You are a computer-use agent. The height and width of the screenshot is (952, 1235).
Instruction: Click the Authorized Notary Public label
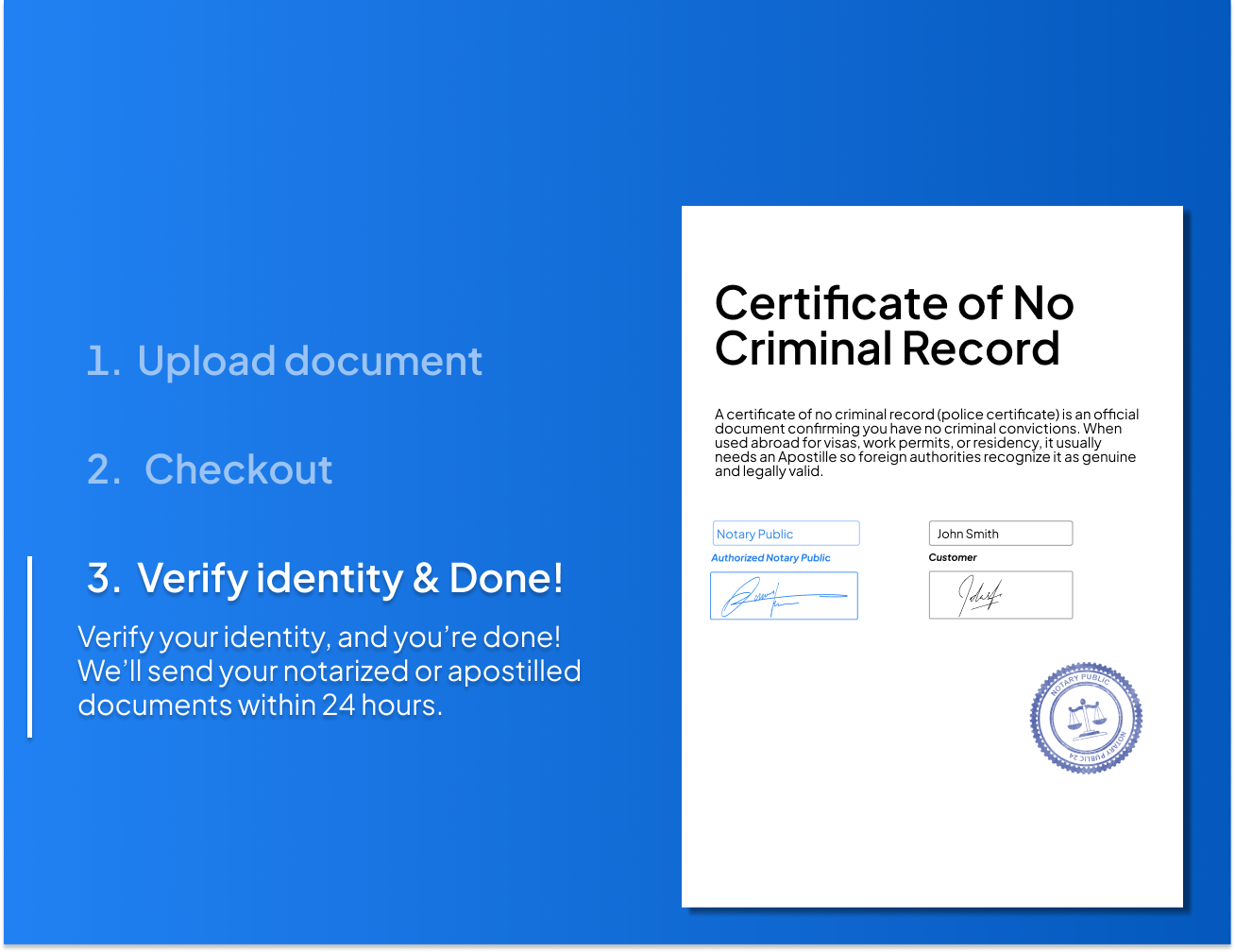coord(770,558)
